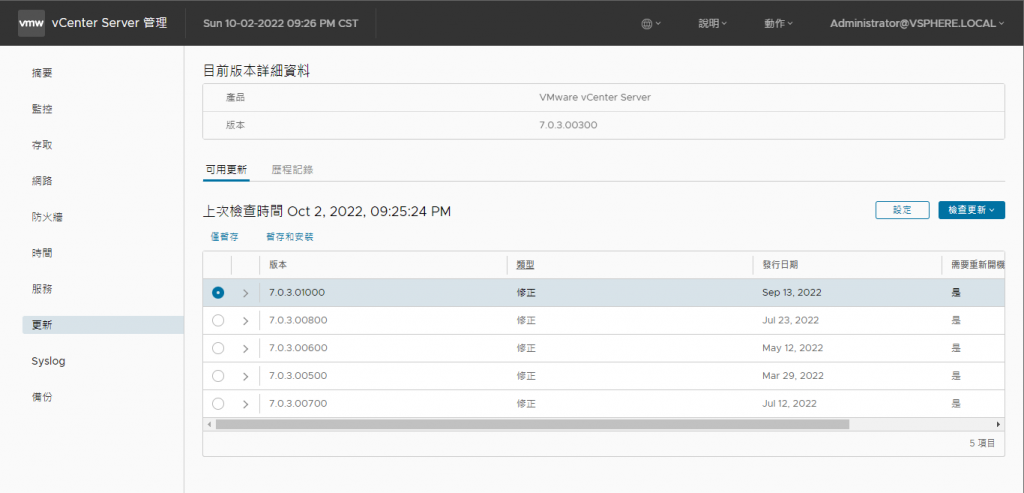Go to 防火牆 in the sidebar
The height and width of the screenshot is (493, 1024).
(x=47, y=217)
